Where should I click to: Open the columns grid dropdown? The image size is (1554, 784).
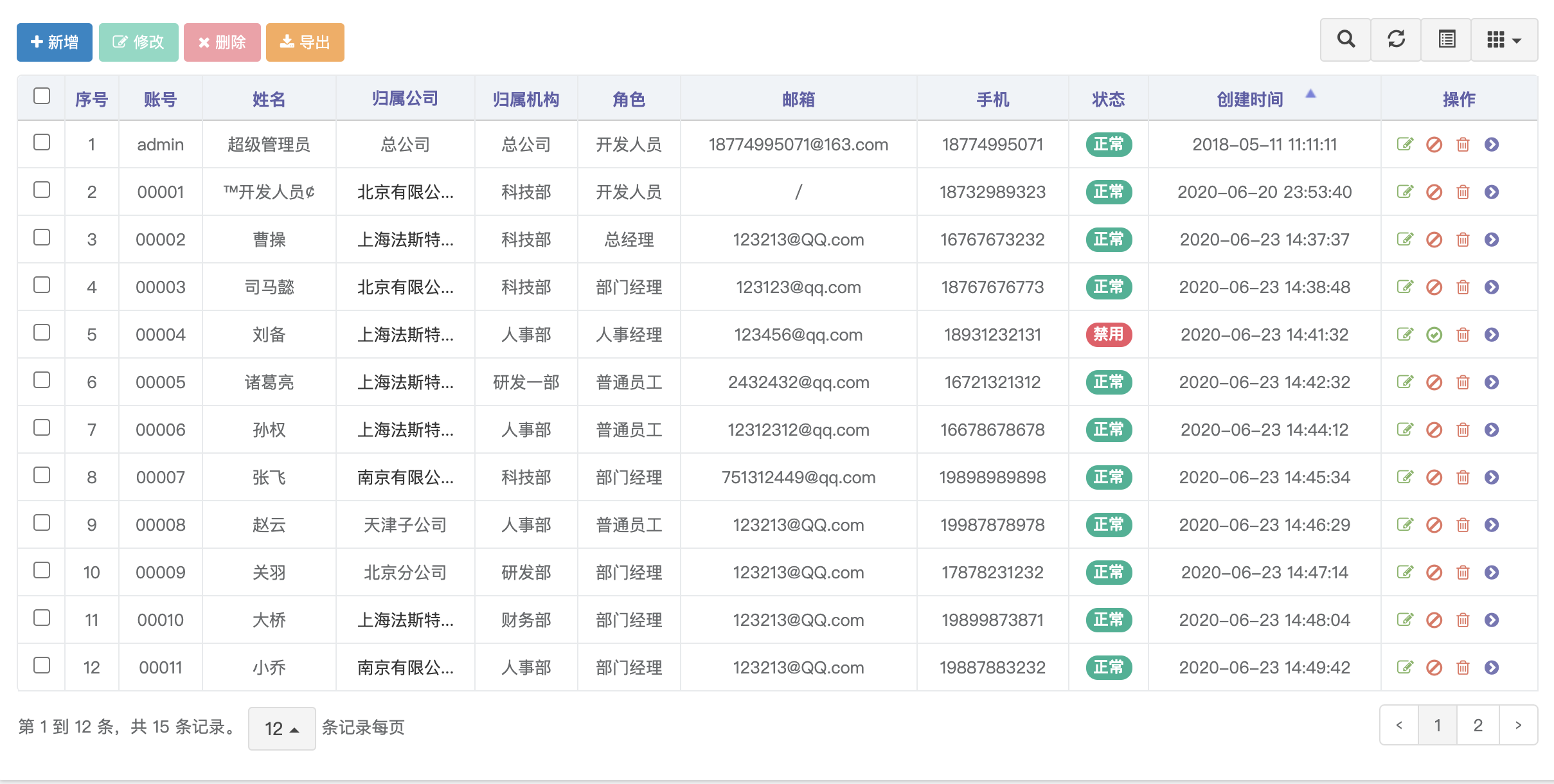click(1504, 40)
